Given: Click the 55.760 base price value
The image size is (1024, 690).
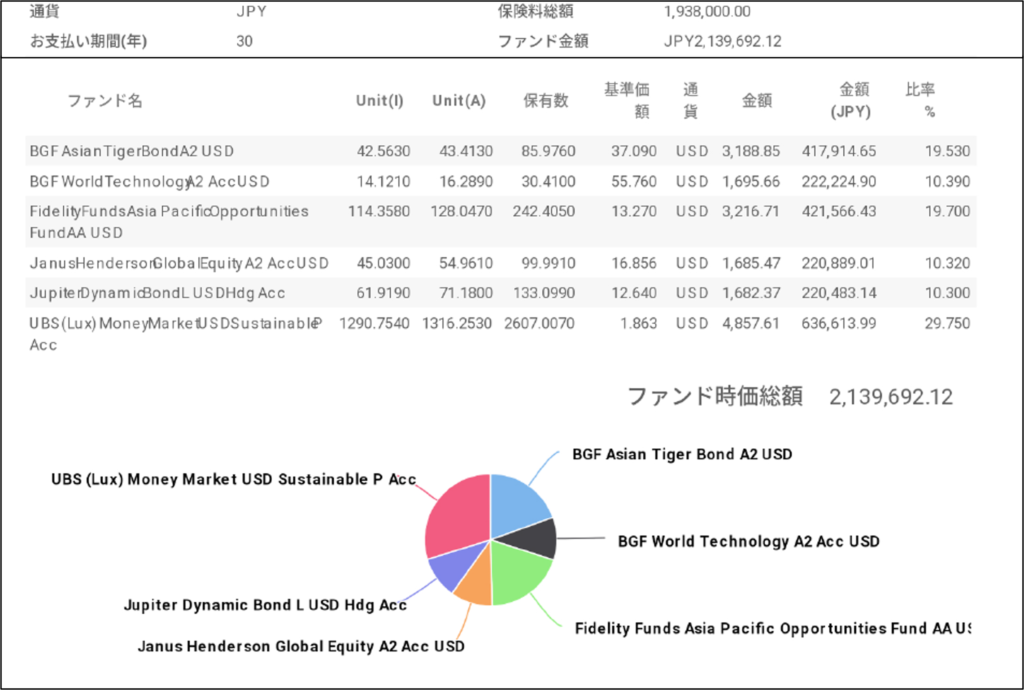Looking at the screenshot, I should (634, 181).
